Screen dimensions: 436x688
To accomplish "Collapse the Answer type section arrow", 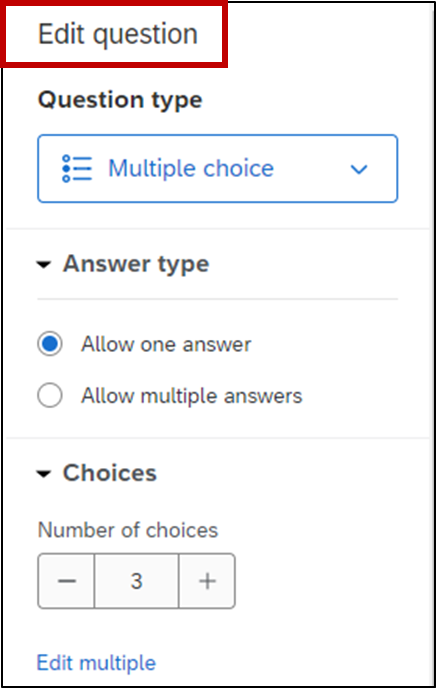I will tap(44, 265).
